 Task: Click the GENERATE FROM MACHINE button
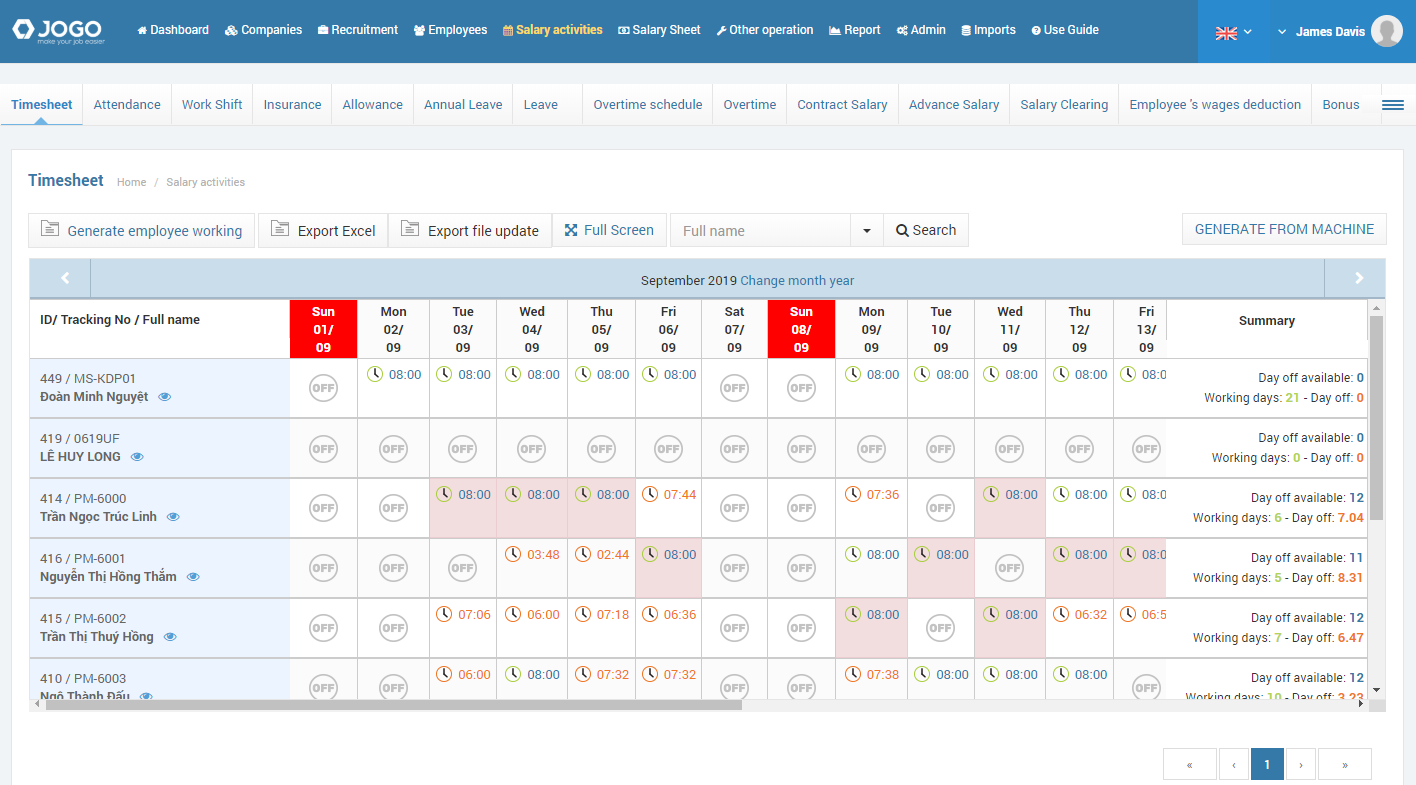[x=1284, y=229]
